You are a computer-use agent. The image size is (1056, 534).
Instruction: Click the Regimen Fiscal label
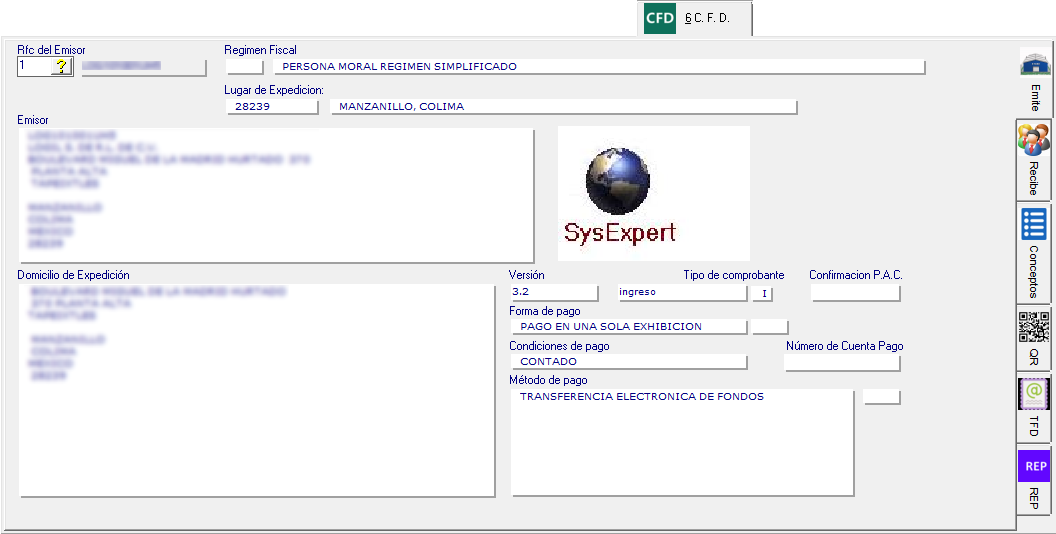260,50
